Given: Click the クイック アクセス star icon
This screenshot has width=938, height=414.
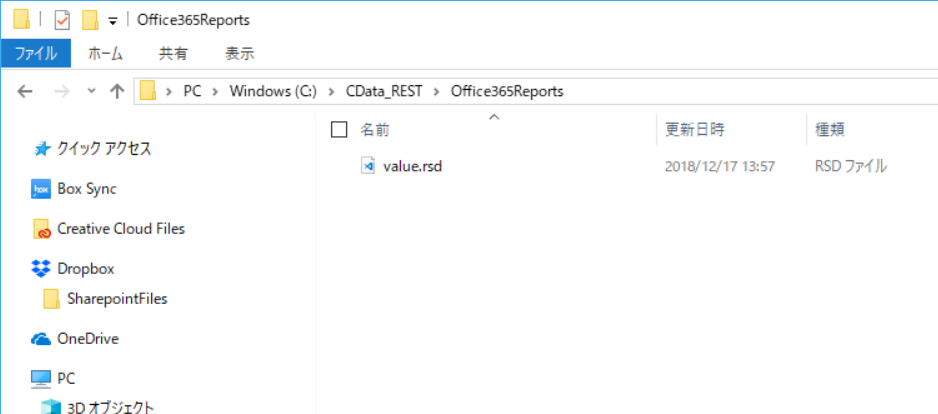Looking at the screenshot, I should click(41, 149).
